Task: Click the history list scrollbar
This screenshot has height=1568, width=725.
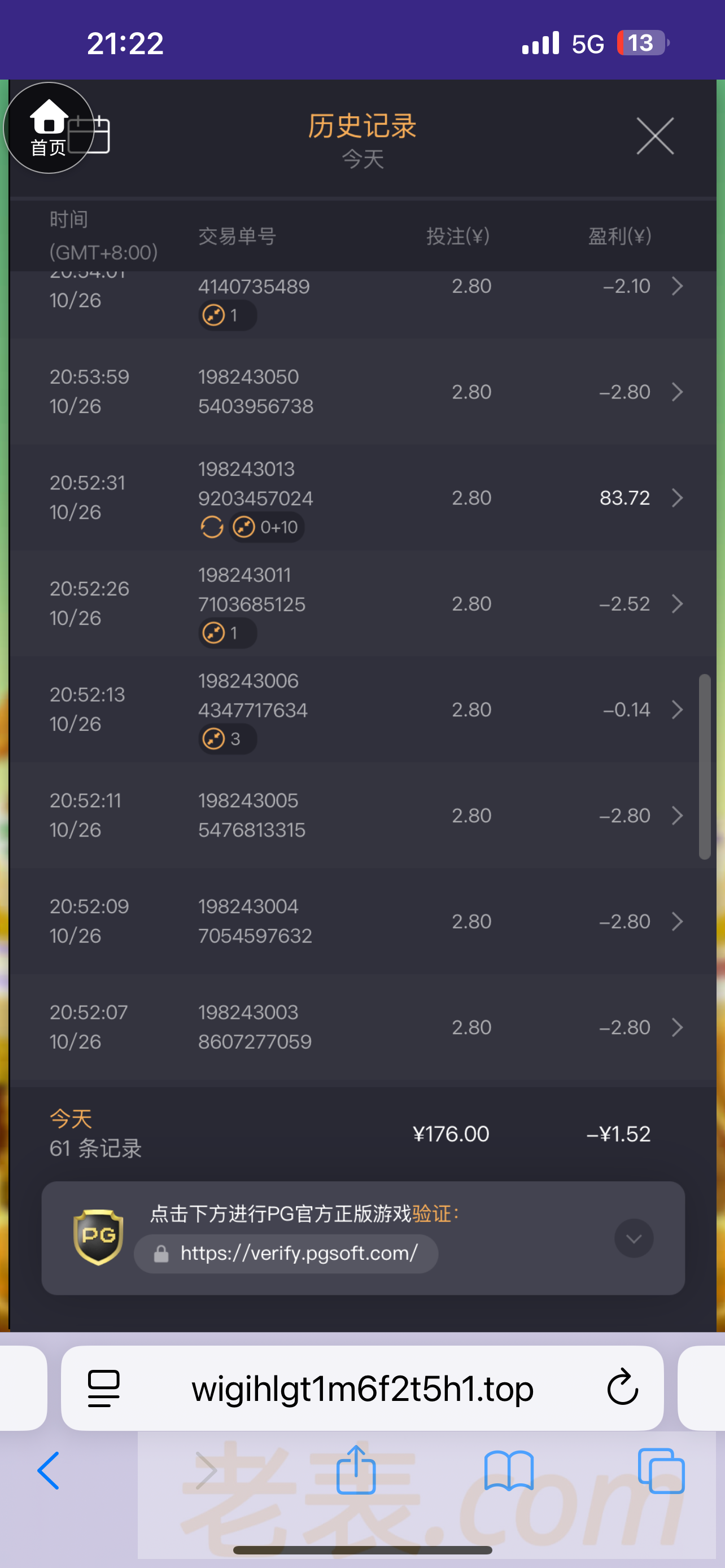Action: (704, 766)
